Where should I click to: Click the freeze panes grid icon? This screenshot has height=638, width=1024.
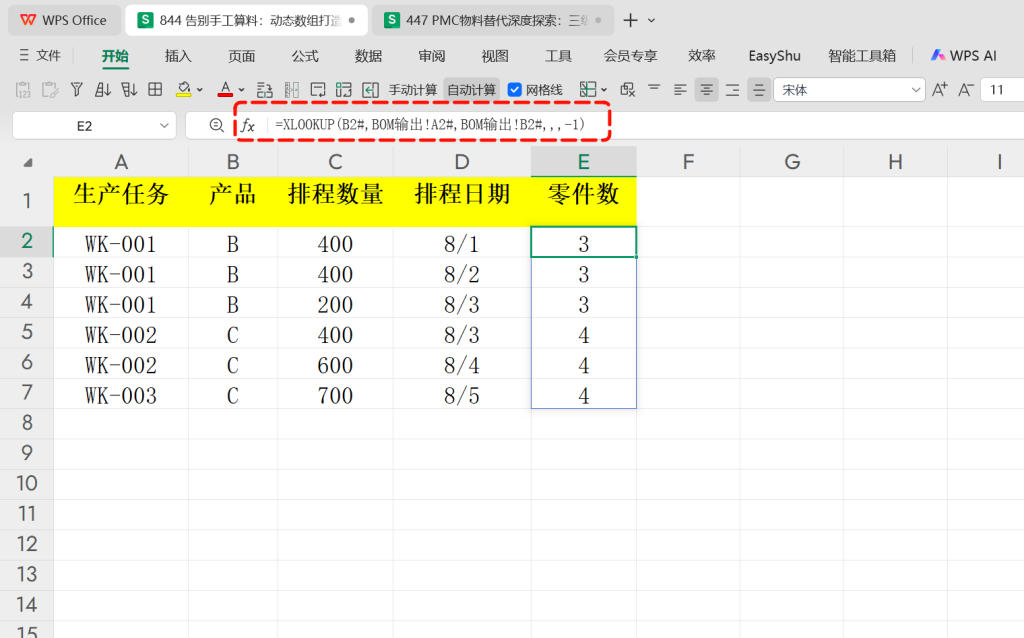coord(588,89)
